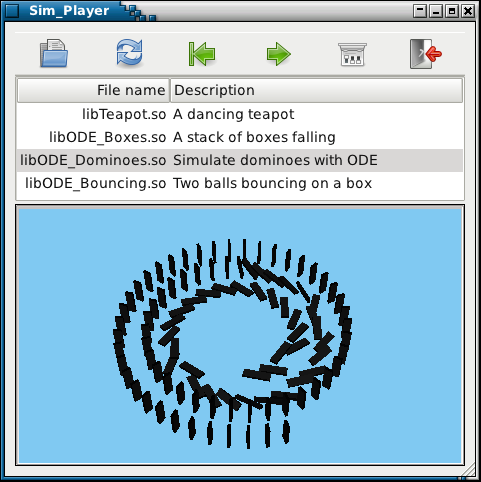Image resolution: width=481 pixels, height=482 pixels.
Task: Rewind simulation to the start
Action: [202, 54]
